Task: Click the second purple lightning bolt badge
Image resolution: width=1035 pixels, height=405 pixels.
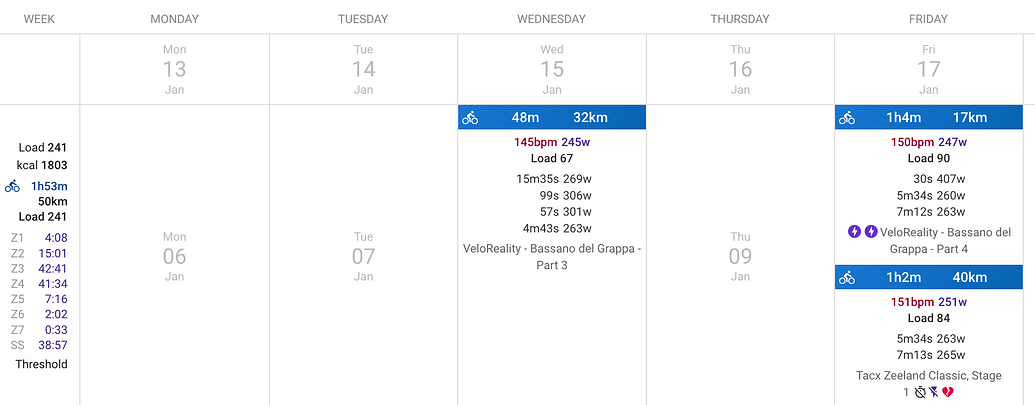Action: [x=871, y=232]
